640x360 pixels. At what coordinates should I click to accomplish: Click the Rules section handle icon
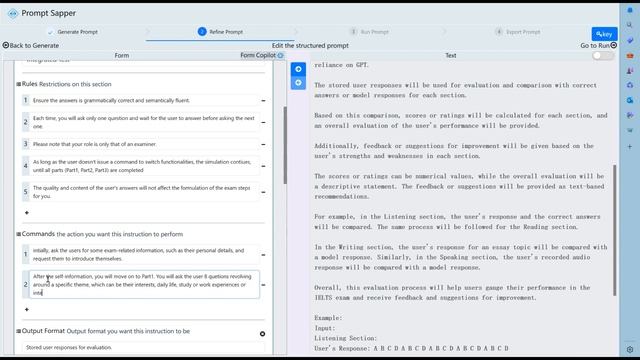(x=18, y=84)
